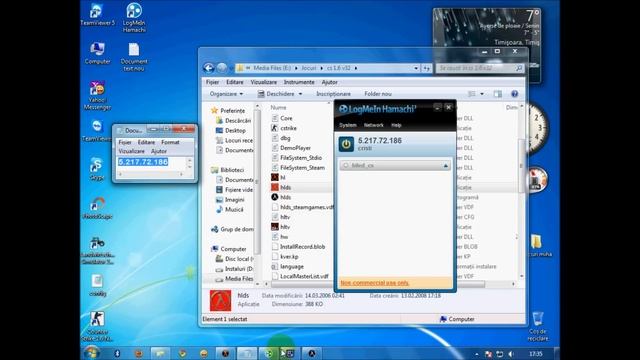Open the Imagini library
Viewport: 640px width, 360px height.
coord(230,200)
